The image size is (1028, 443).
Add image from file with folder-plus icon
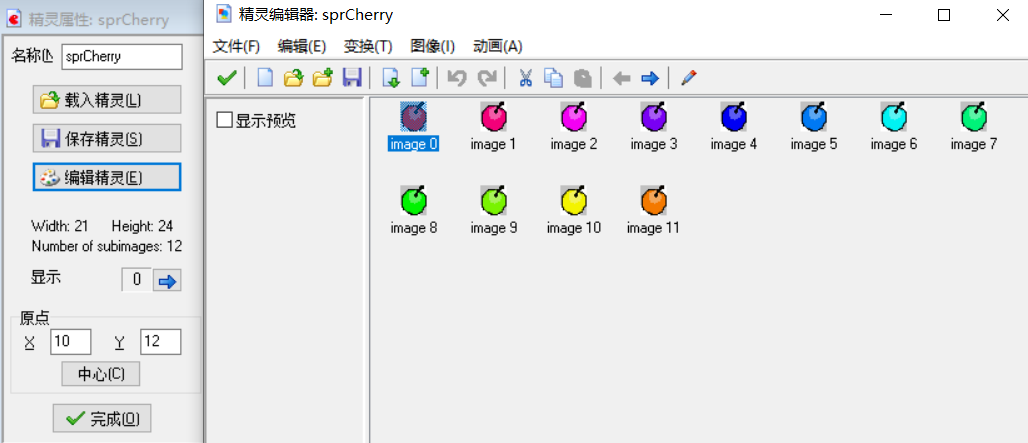point(323,79)
